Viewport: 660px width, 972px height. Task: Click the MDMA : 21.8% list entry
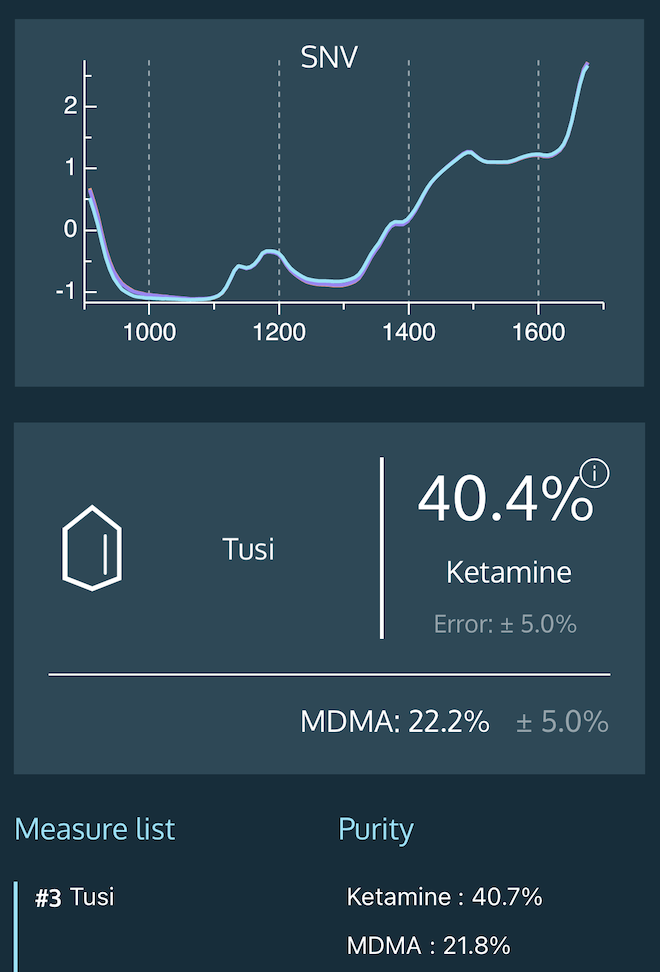tap(428, 945)
